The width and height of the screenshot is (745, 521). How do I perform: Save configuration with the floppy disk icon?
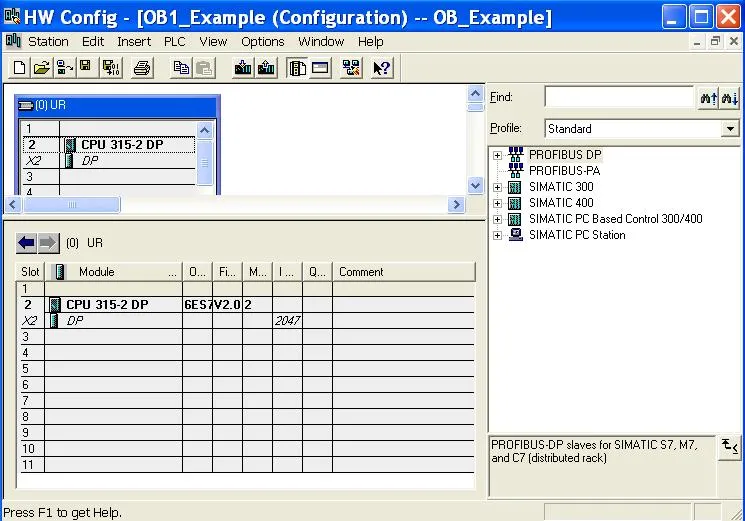pos(86,68)
